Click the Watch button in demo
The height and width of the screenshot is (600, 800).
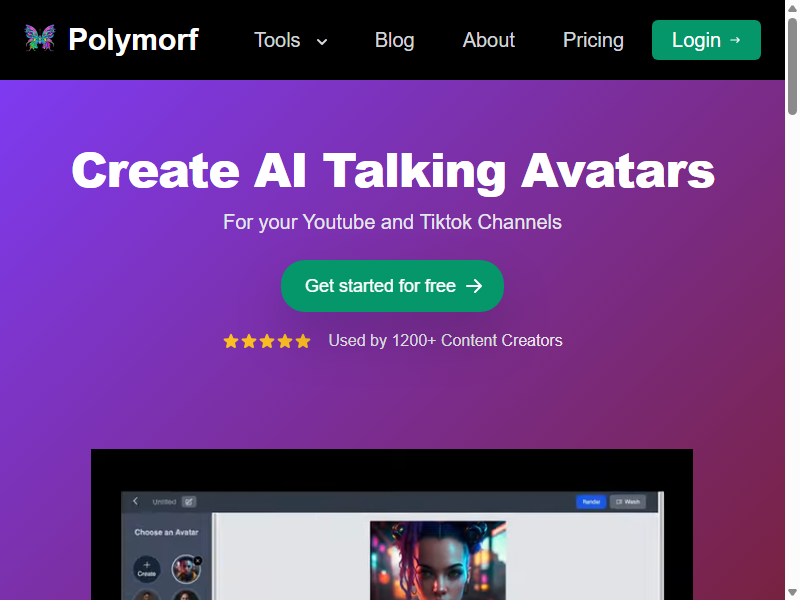tap(628, 502)
